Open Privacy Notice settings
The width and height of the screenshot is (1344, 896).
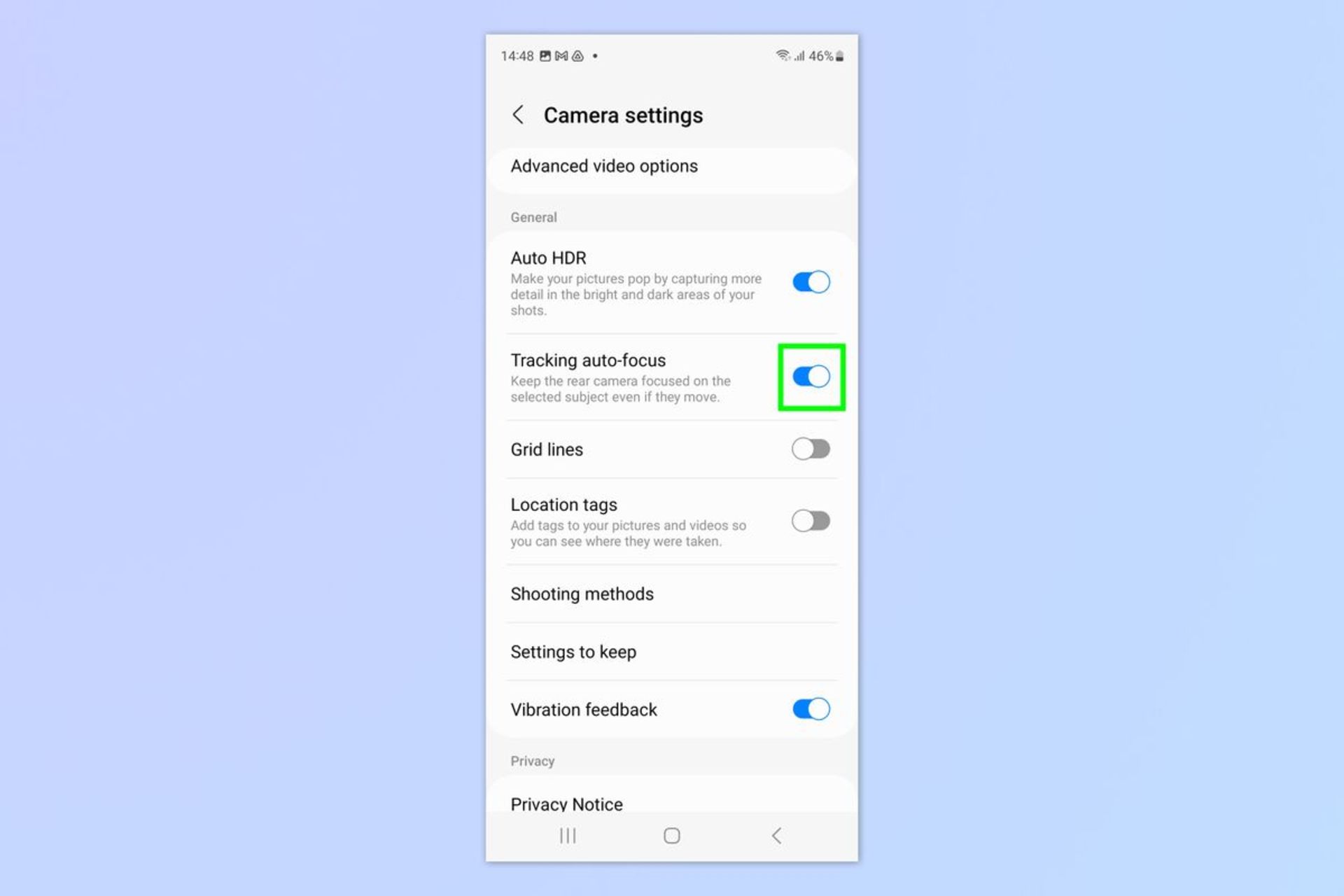(565, 803)
